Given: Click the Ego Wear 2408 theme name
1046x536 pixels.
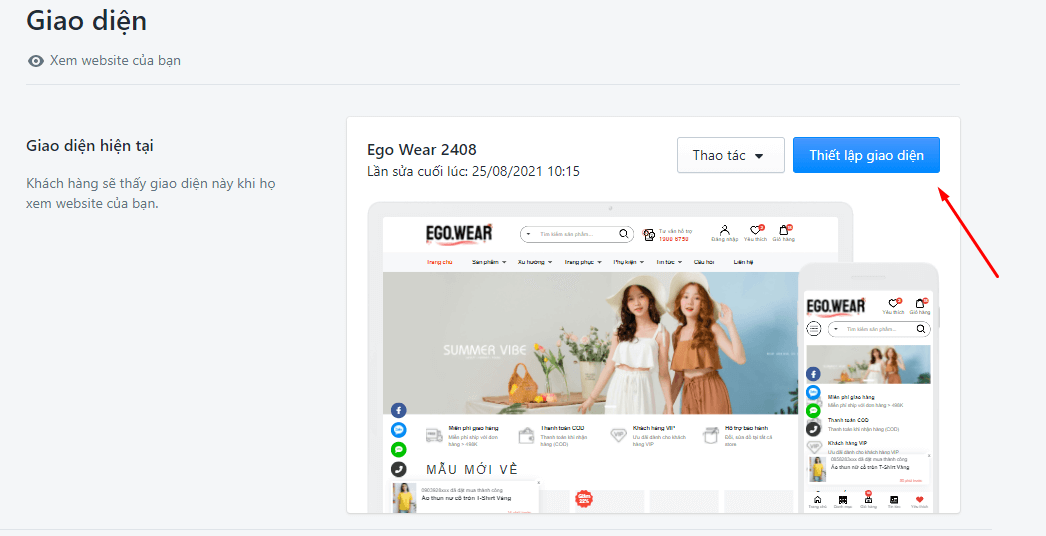Looking at the screenshot, I should [422, 150].
